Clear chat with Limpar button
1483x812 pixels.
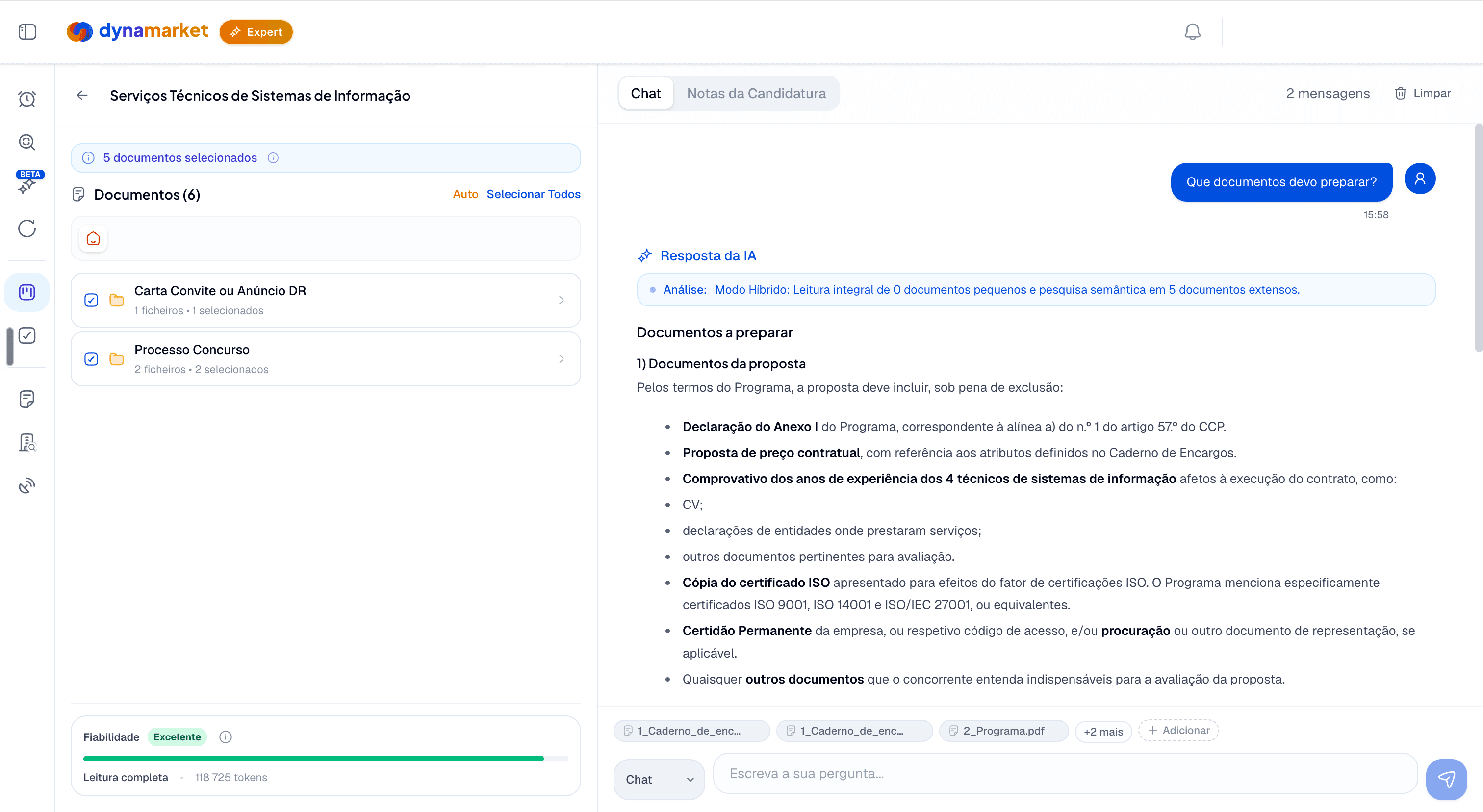coord(1423,93)
